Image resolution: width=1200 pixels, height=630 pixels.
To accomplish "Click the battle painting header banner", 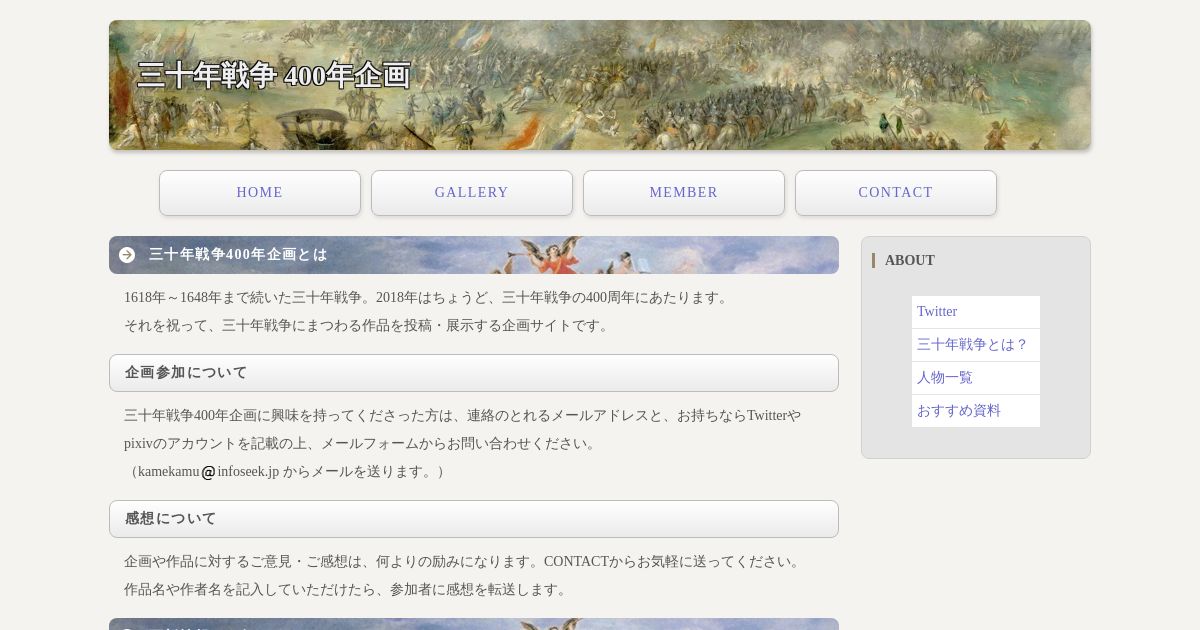I will pyautogui.click(x=600, y=85).
